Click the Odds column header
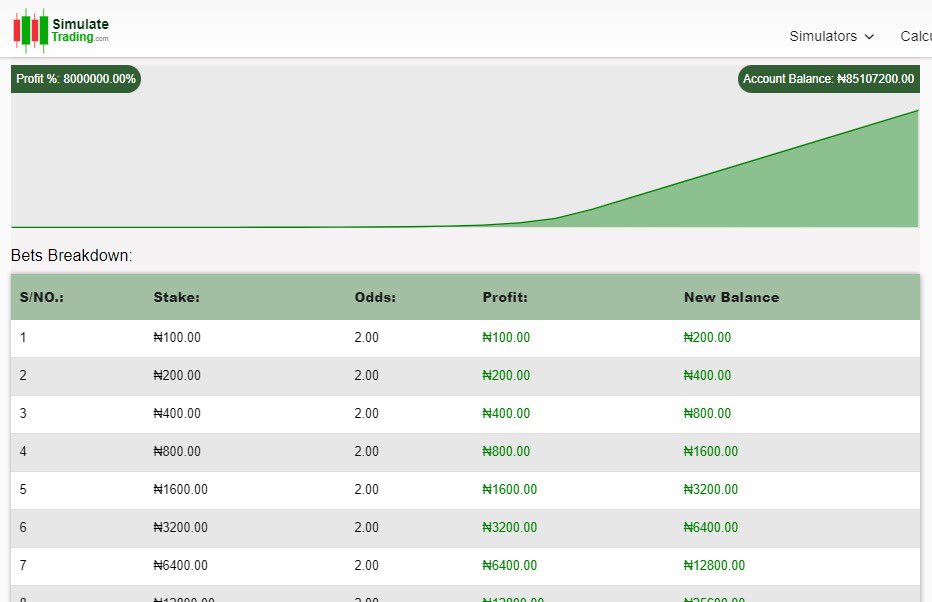The image size is (932, 602). click(x=375, y=297)
